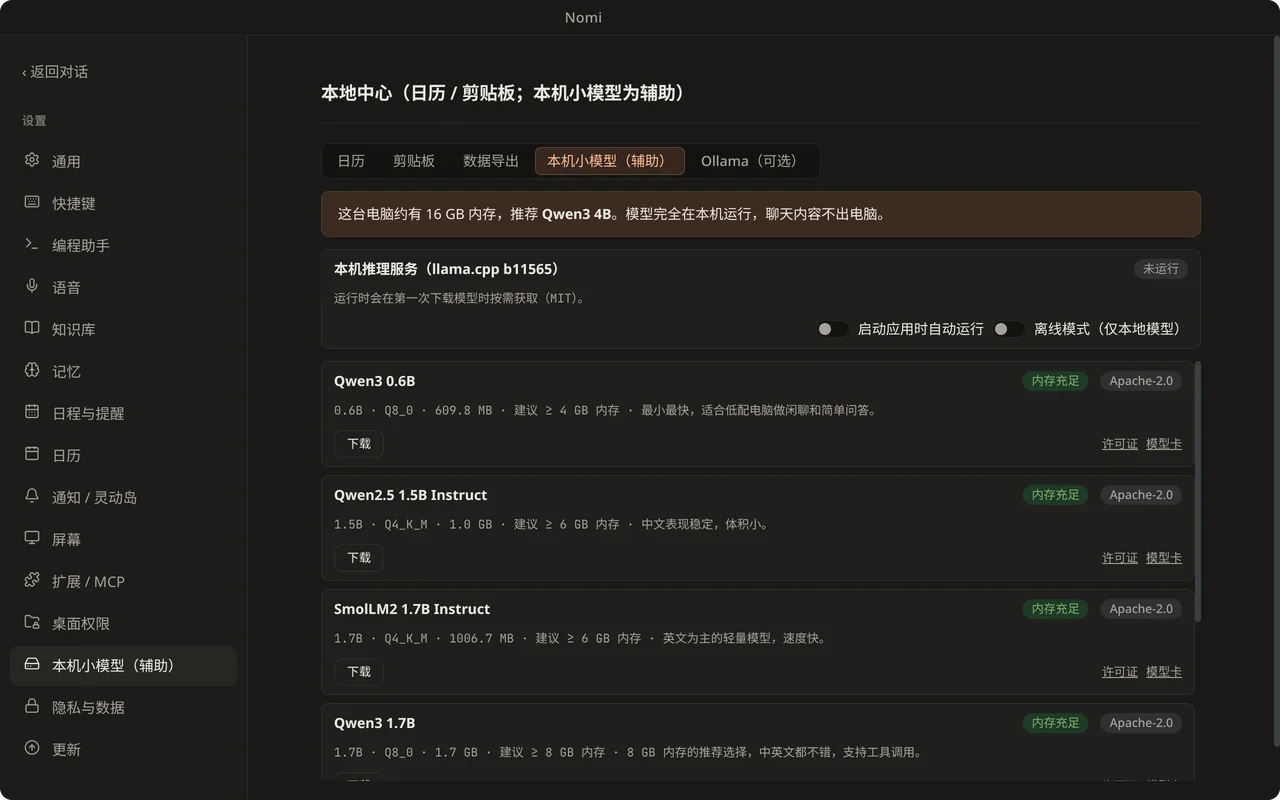Click the 知识库 book icon
The image size is (1280, 800).
tap(32, 328)
